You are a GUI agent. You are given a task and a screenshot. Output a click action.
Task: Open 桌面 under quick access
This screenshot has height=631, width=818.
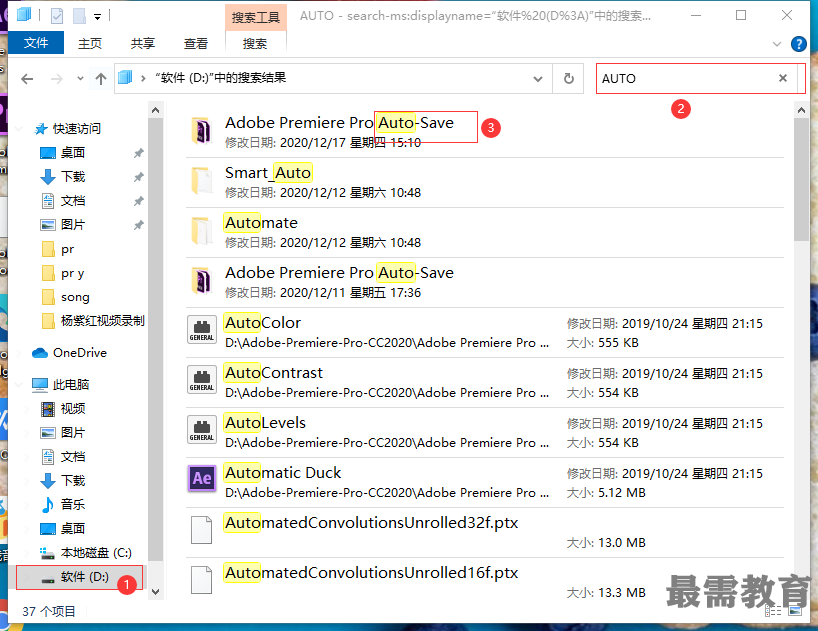click(x=73, y=152)
